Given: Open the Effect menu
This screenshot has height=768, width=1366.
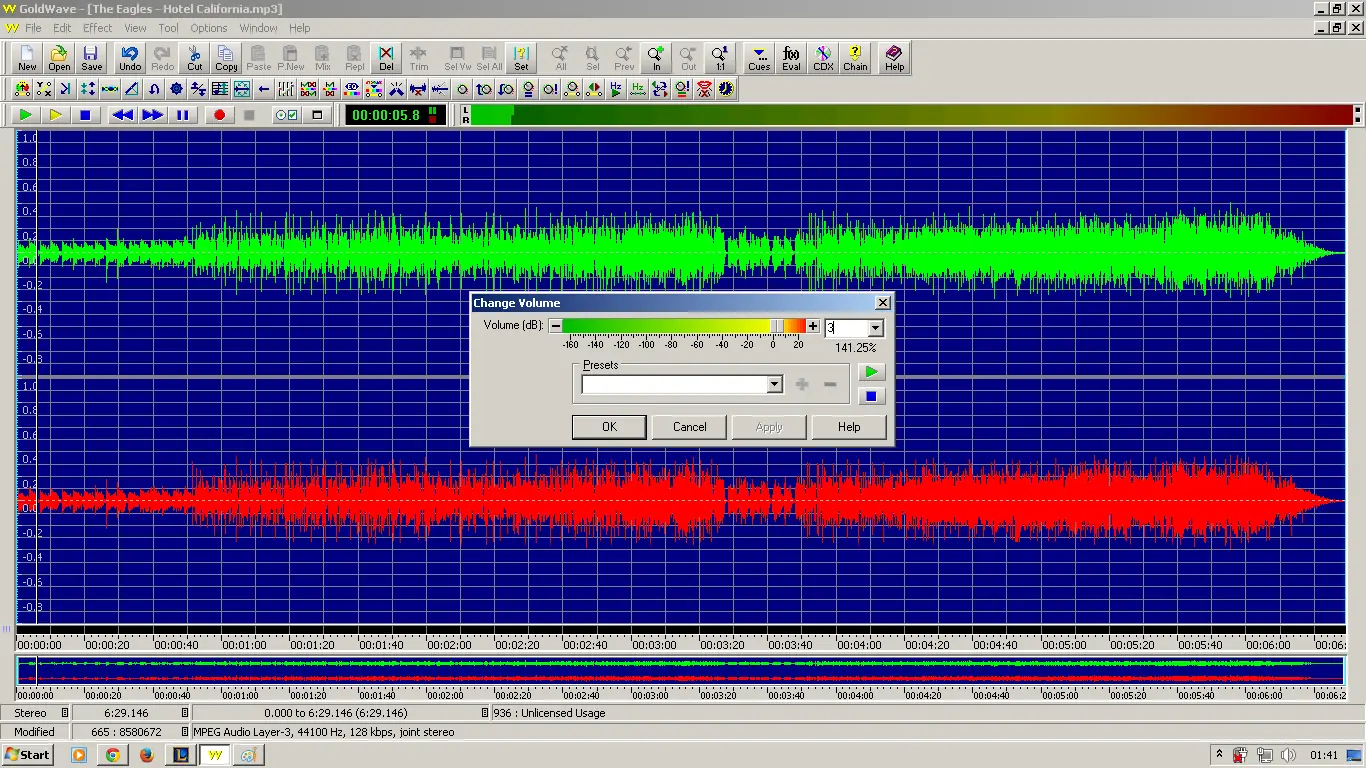Looking at the screenshot, I should [x=97, y=27].
